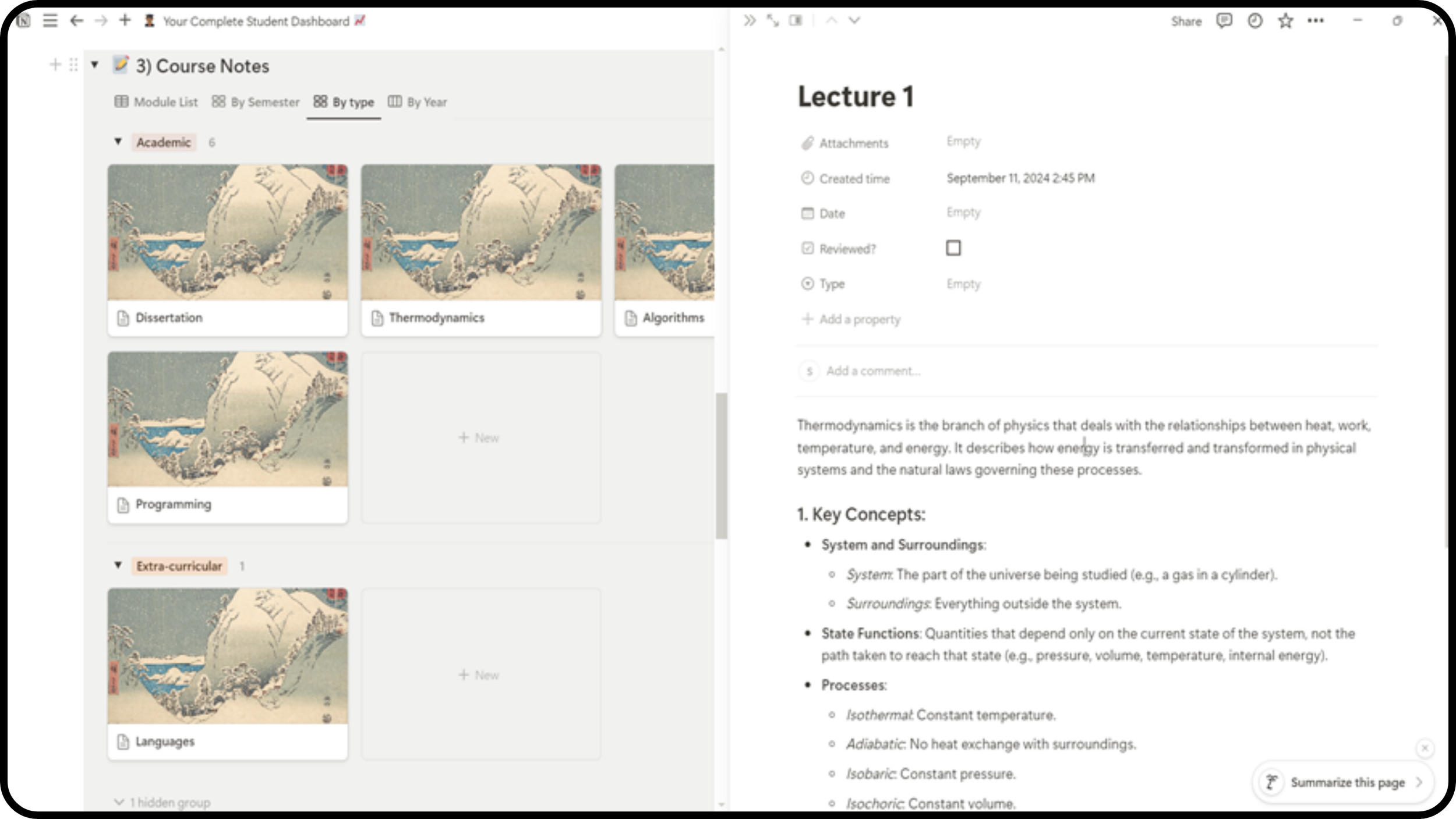Check the Reviewed? checkbox
This screenshot has height=819, width=1456.
pyautogui.click(x=953, y=248)
